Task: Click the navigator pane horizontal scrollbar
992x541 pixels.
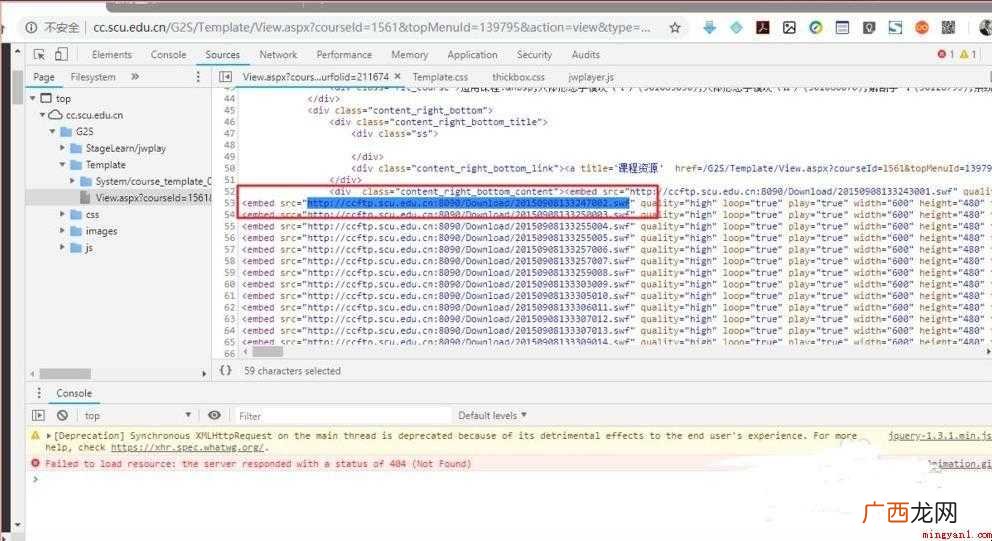Action: 65,374
